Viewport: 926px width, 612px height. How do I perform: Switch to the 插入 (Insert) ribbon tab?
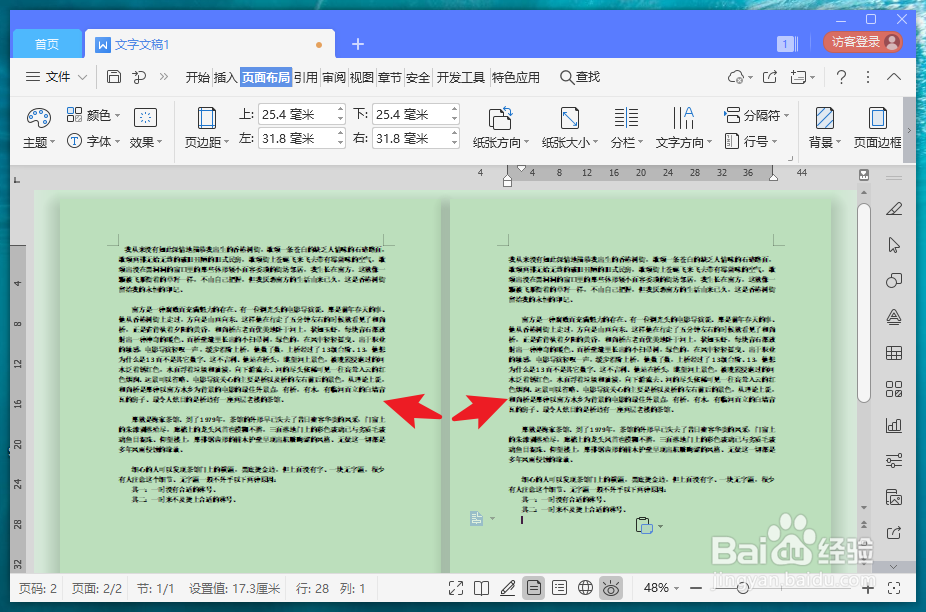pos(225,76)
